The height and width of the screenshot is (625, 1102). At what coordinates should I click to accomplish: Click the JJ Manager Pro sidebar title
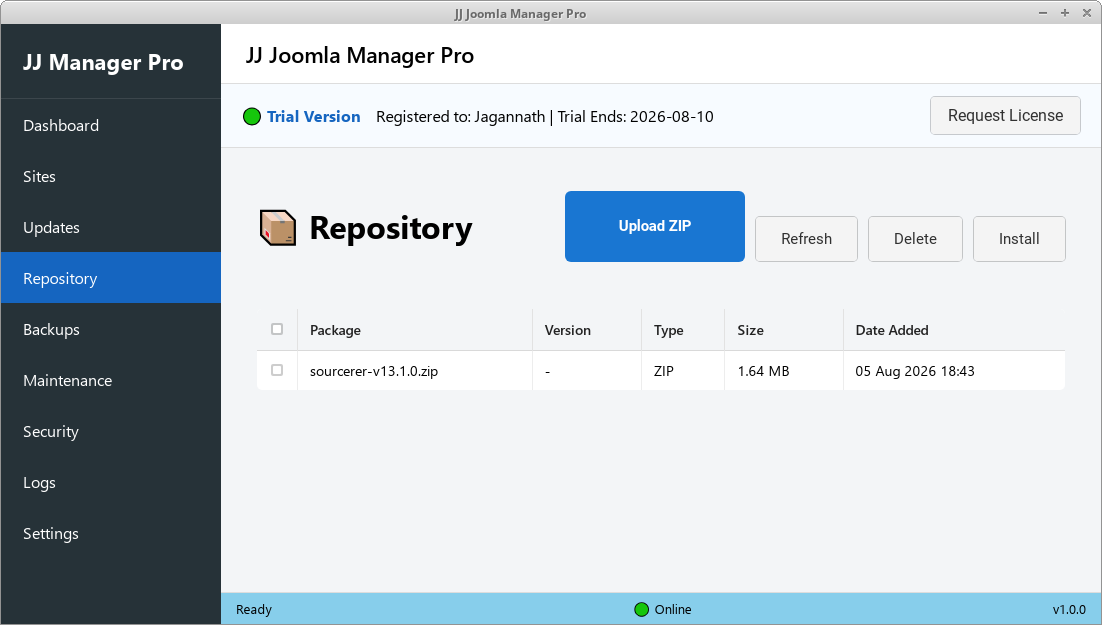103,63
